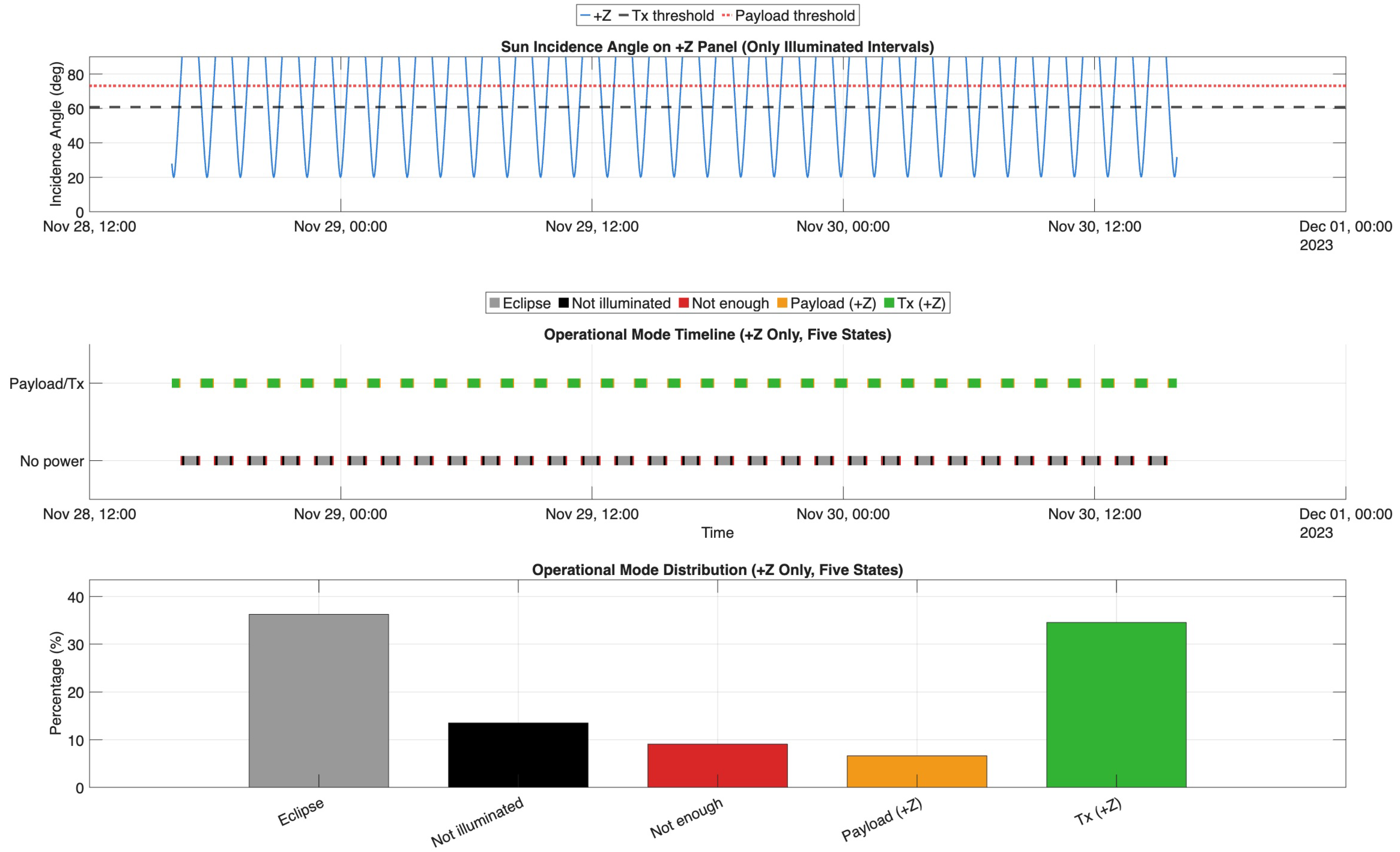Click the green Tx (+Z) legend swatch
Screen dimensions: 1400x852
[889, 303]
